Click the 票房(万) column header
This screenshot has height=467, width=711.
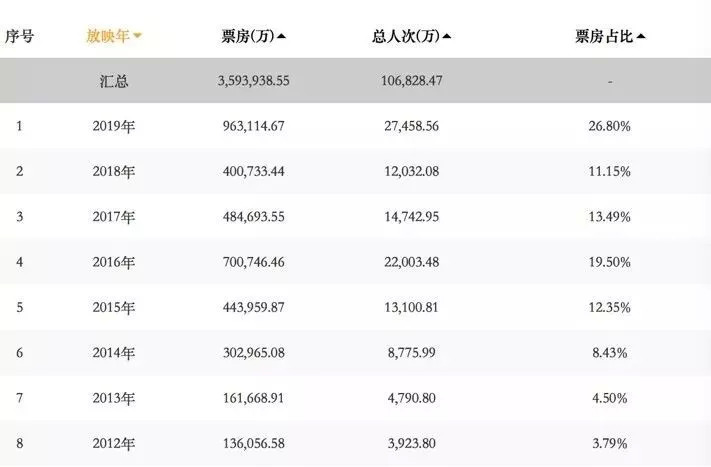tap(248, 36)
